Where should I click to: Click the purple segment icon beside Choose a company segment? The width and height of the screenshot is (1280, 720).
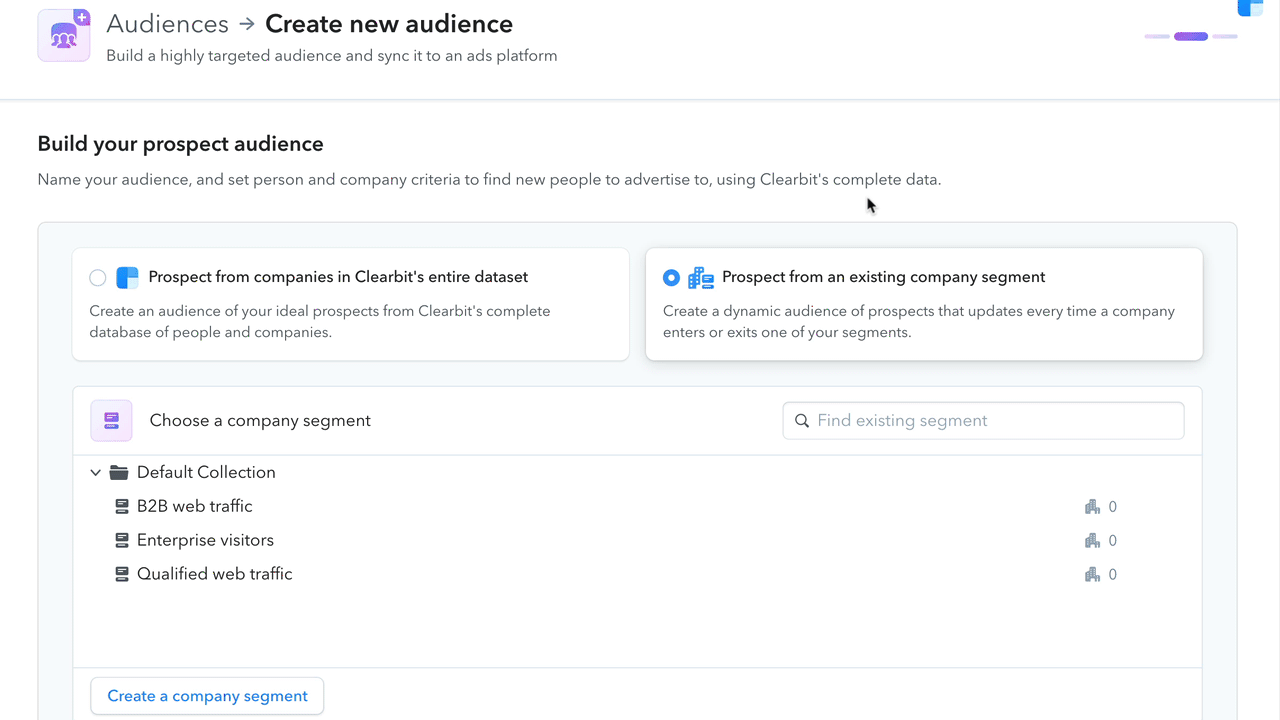pos(111,420)
